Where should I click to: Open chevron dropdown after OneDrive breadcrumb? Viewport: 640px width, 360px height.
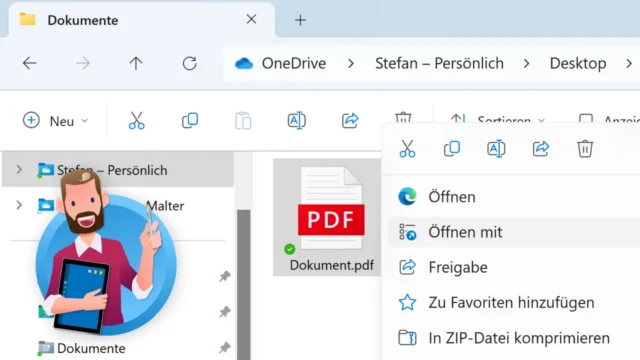pyautogui.click(x=351, y=63)
